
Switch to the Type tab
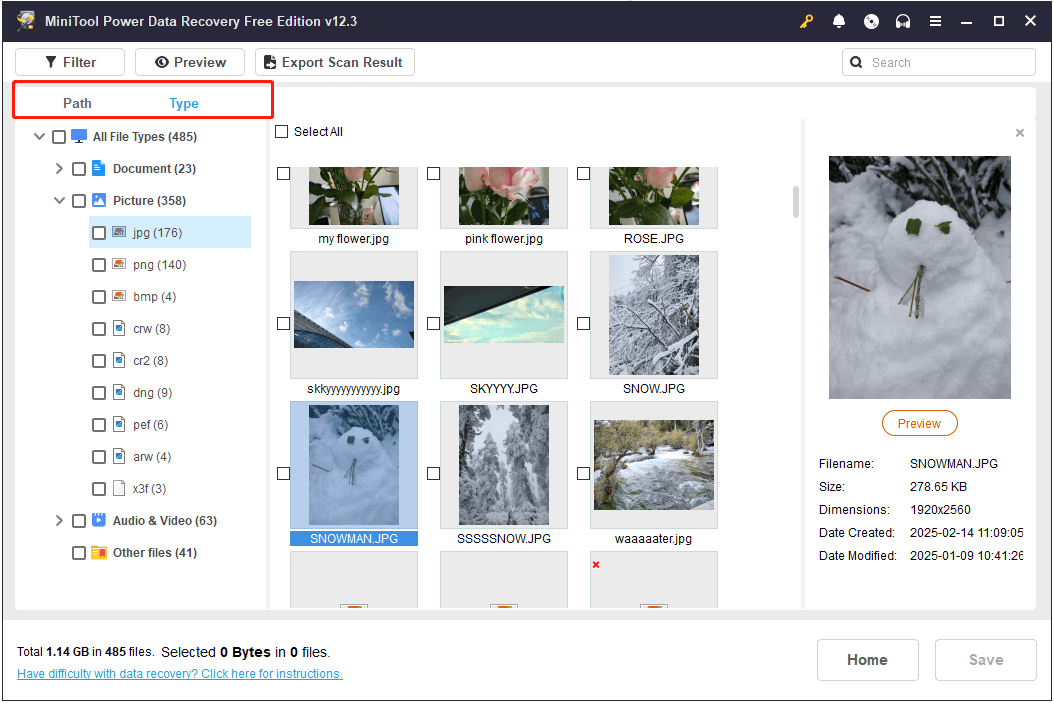184,103
